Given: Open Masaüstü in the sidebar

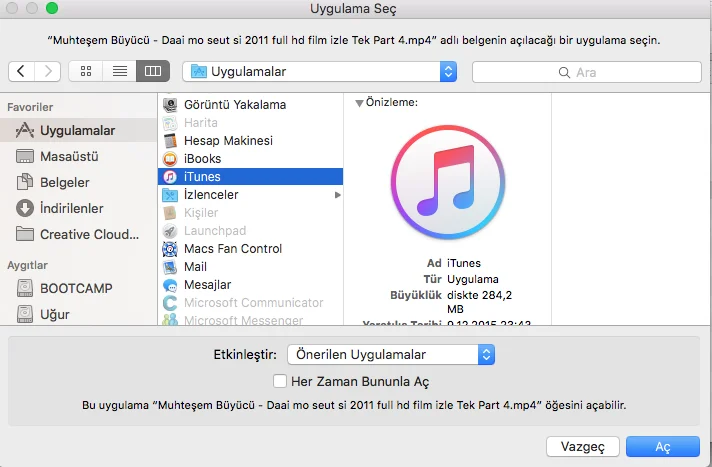Looking at the screenshot, I should [x=78, y=156].
